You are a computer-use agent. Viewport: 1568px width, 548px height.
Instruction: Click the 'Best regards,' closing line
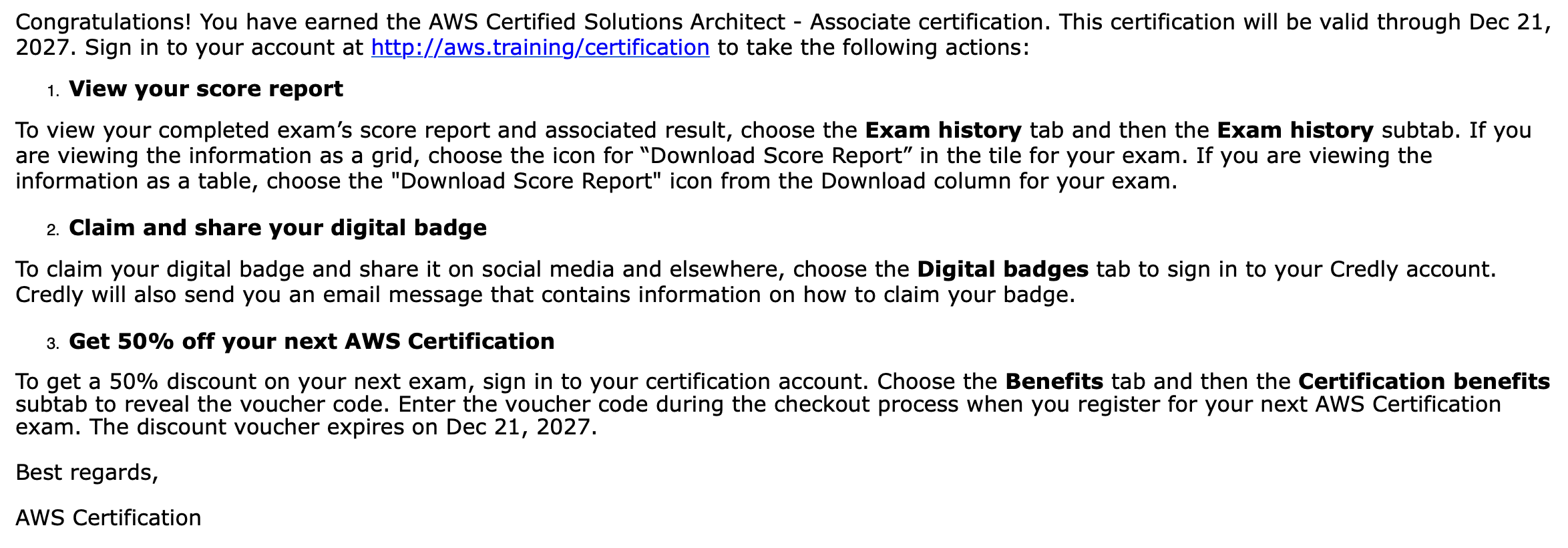(87, 472)
